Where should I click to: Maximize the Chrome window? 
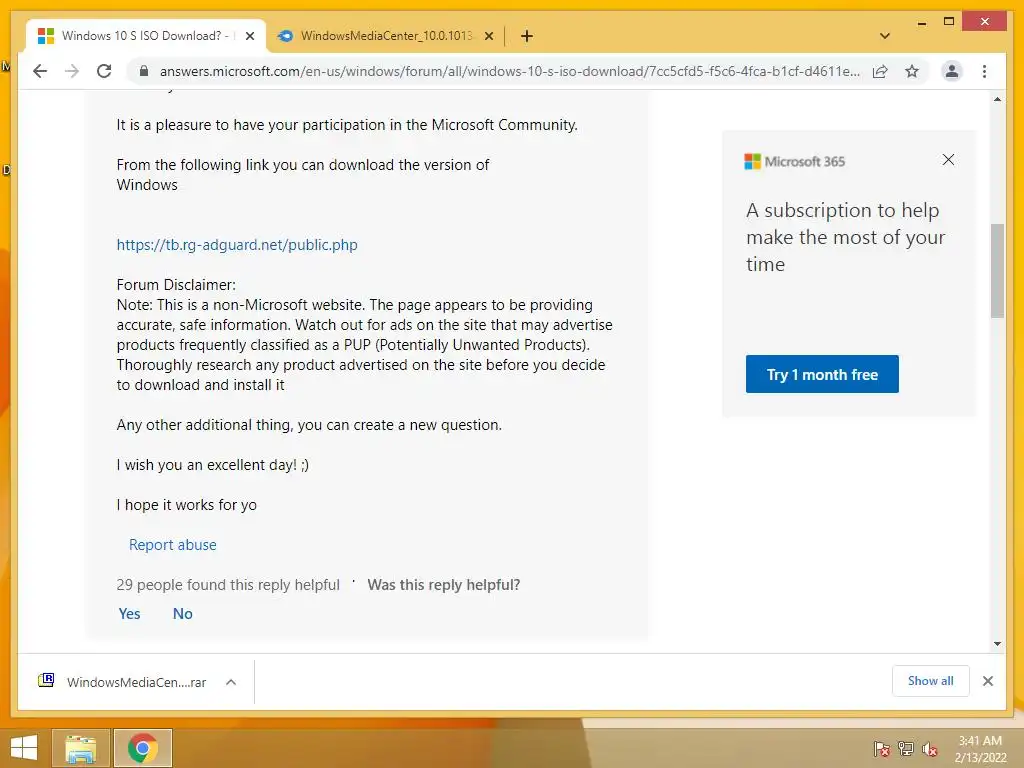949,22
